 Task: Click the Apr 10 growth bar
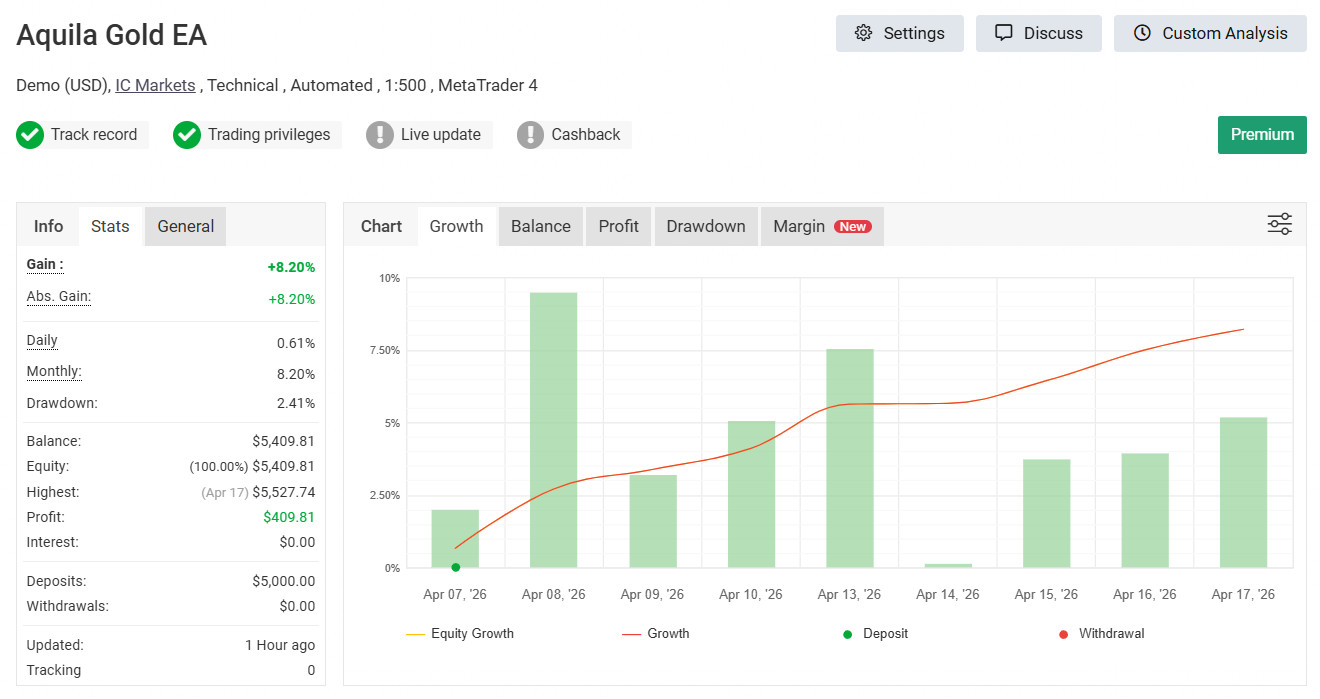[751, 494]
